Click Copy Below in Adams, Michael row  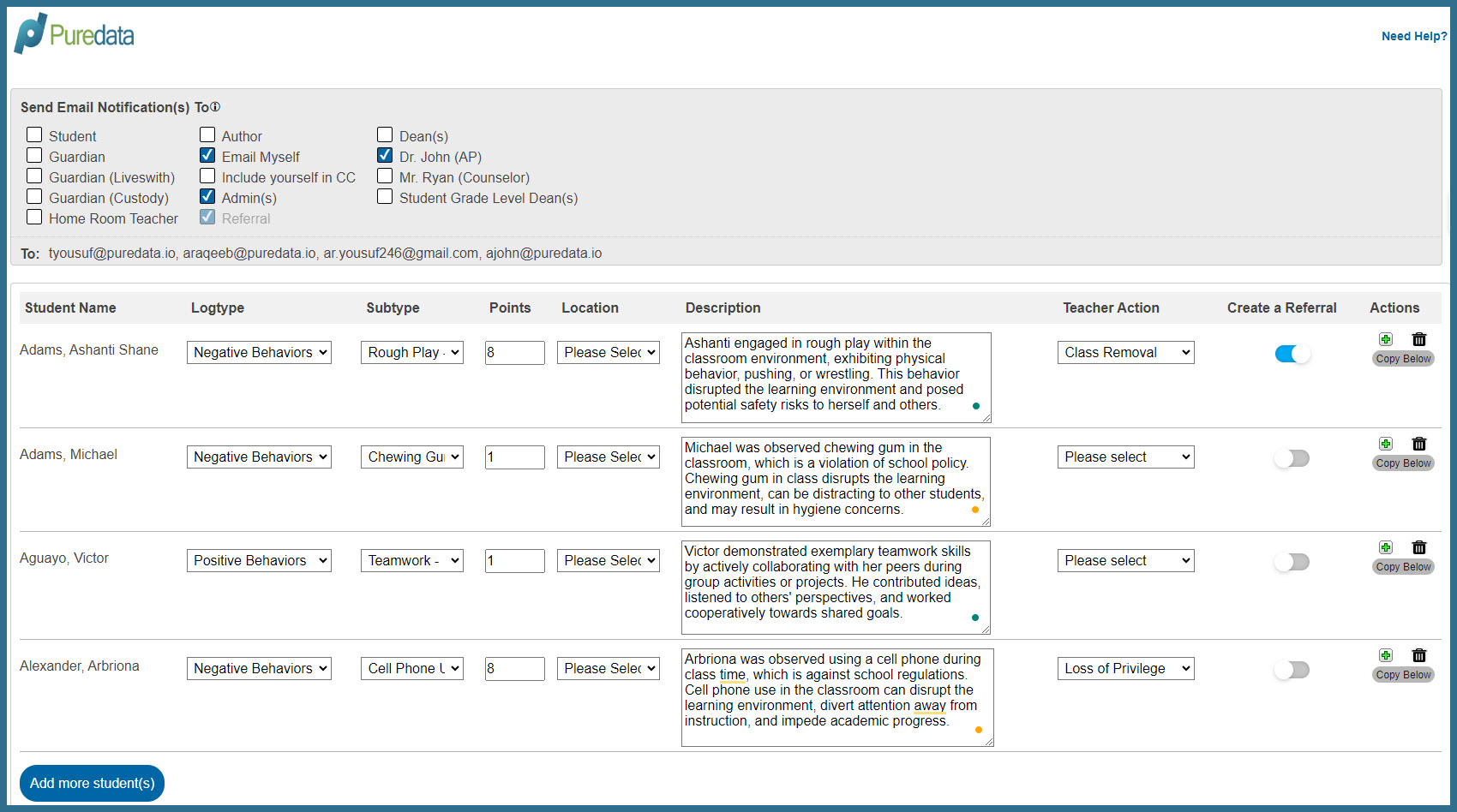(x=1403, y=463)
